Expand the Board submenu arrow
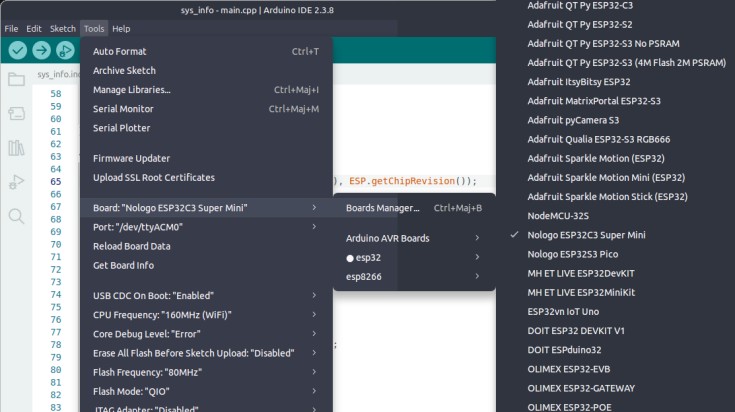The height and width of the screenshot is (412, 735). click(314, 208)
